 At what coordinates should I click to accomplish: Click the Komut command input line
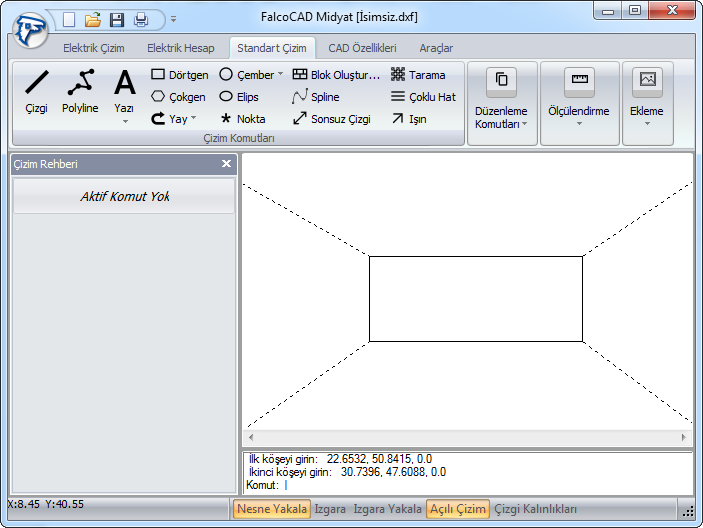click(468, 485)
